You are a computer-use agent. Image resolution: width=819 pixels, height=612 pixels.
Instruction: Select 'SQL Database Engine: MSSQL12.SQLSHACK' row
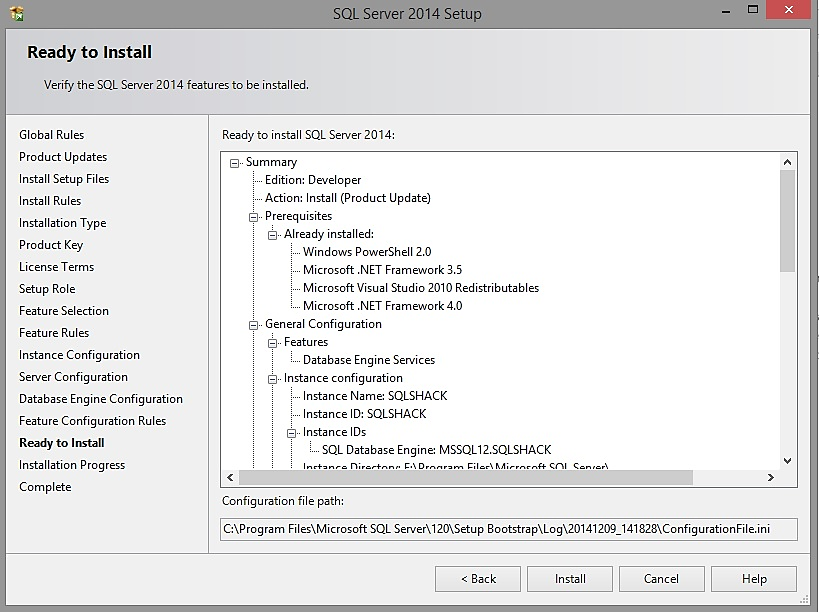[437, 450]
